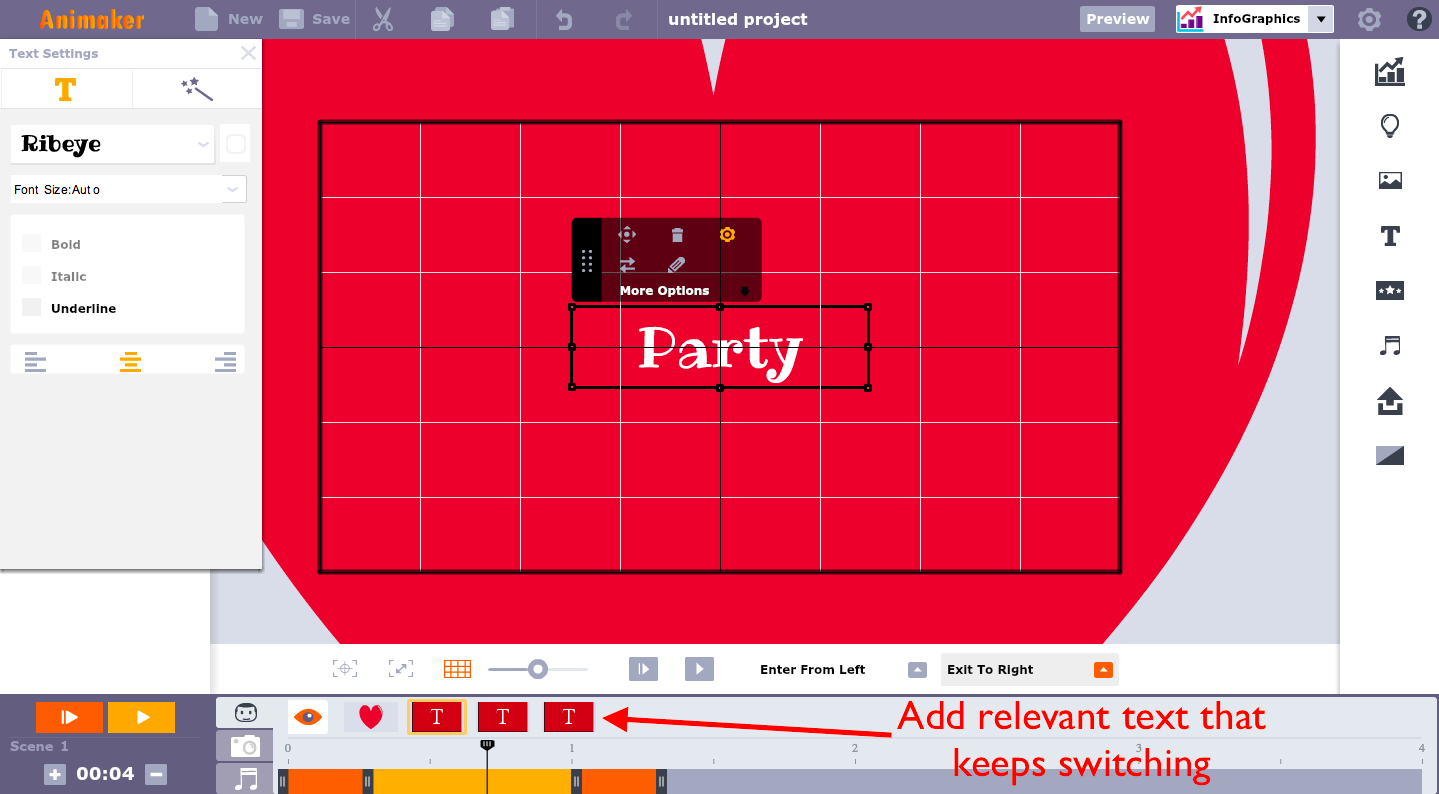Align text to the right
The width and height of the screenshot is (1439, 794).
point(226,362)
